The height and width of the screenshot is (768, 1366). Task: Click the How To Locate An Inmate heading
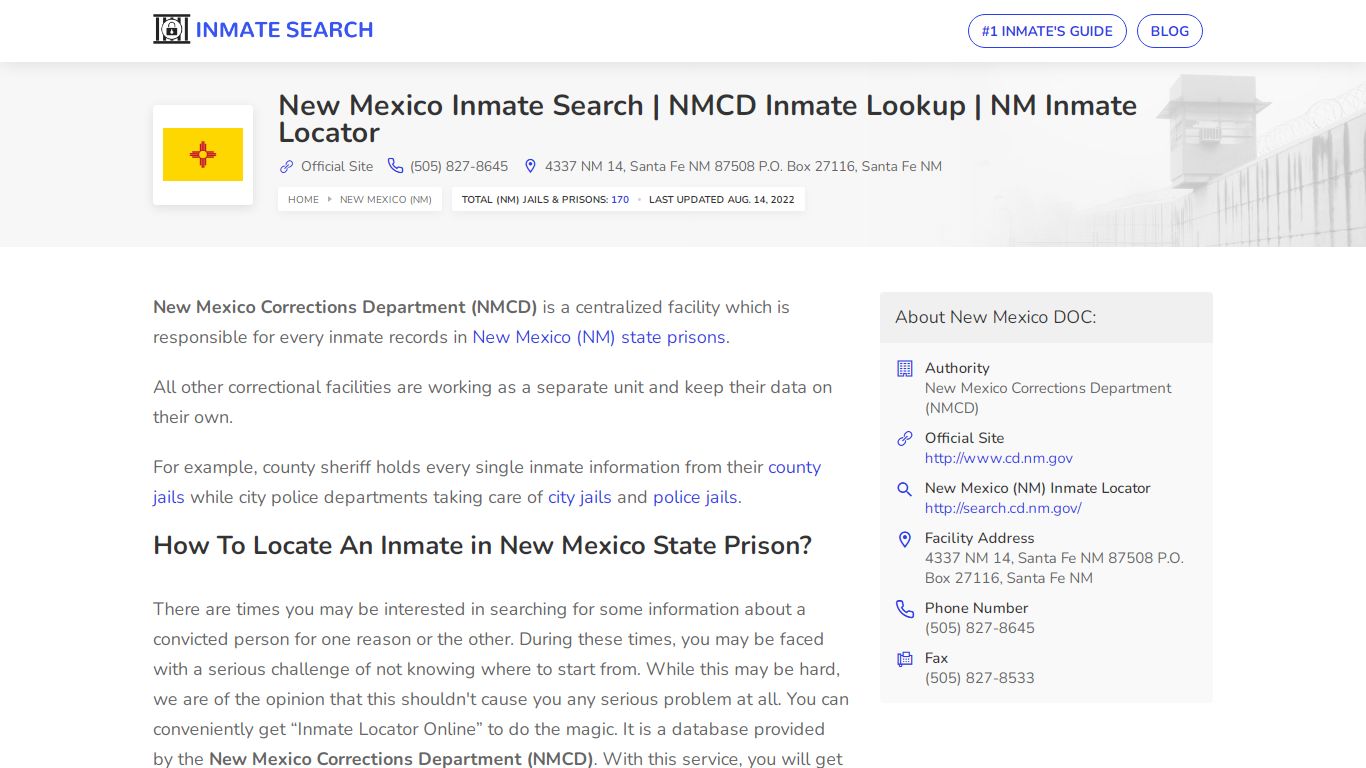coord(482,546)
